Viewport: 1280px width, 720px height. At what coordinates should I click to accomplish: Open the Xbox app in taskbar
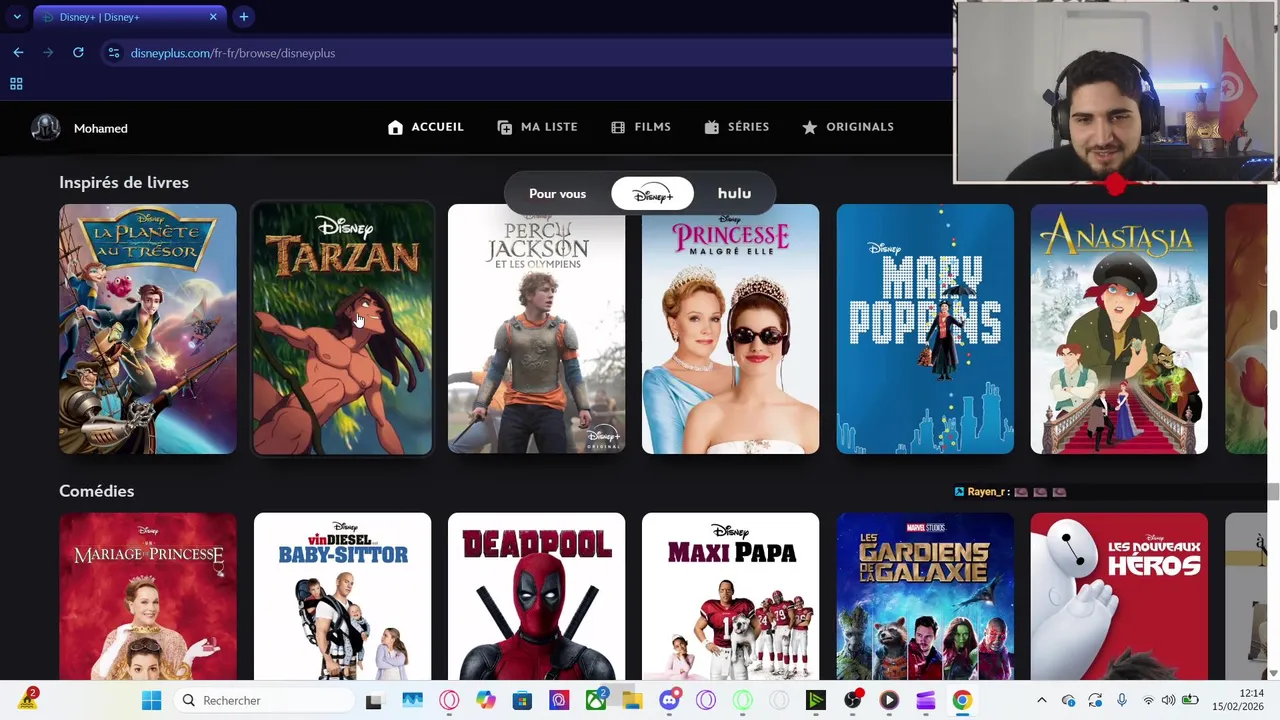(596, 701)
